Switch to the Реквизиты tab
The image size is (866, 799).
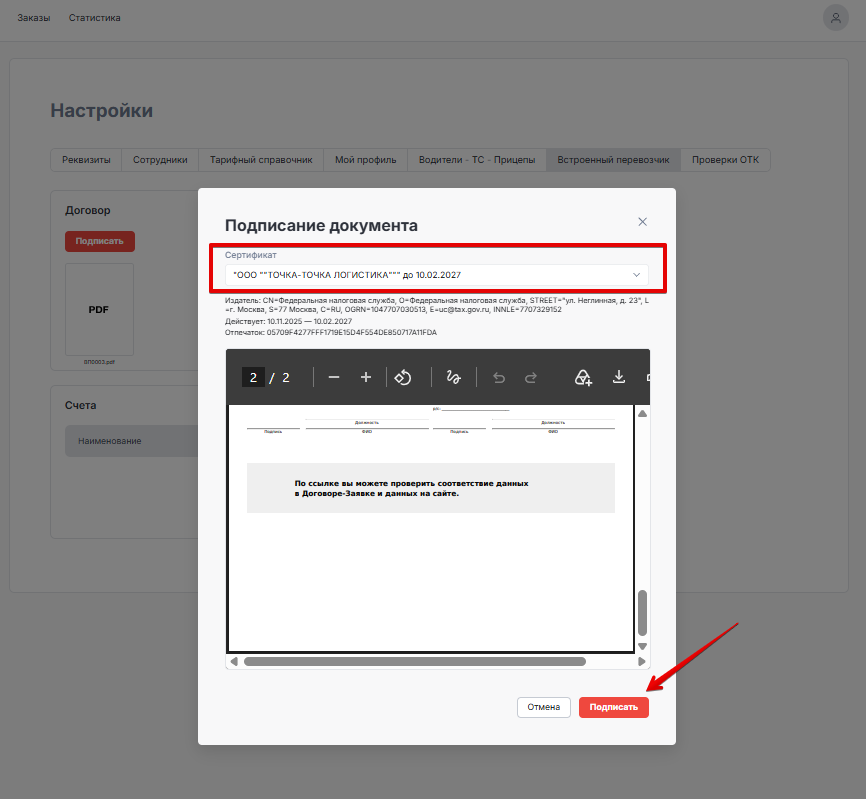coord(86,160)
